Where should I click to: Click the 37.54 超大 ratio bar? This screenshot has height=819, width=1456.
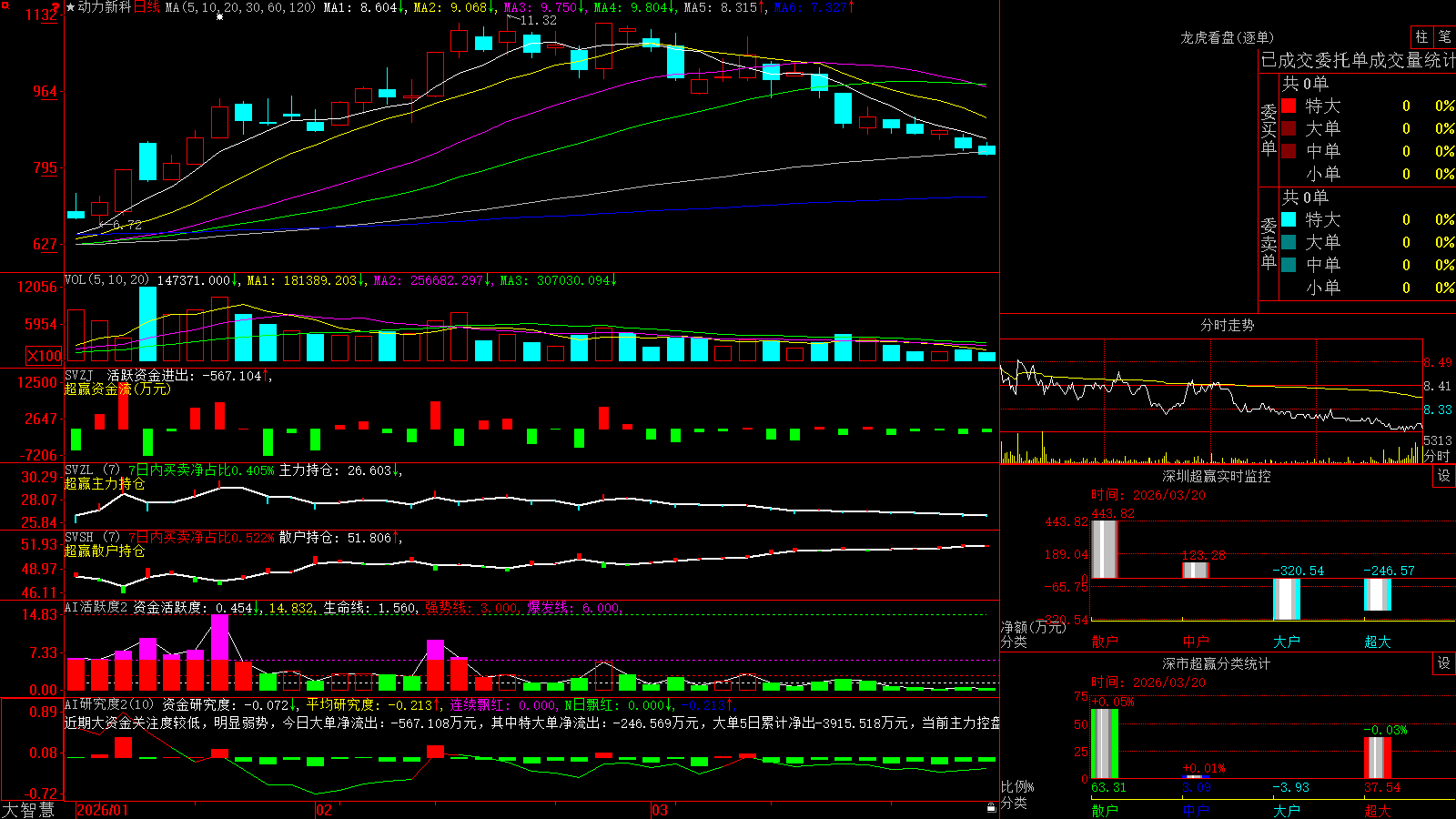(1378, 758)
